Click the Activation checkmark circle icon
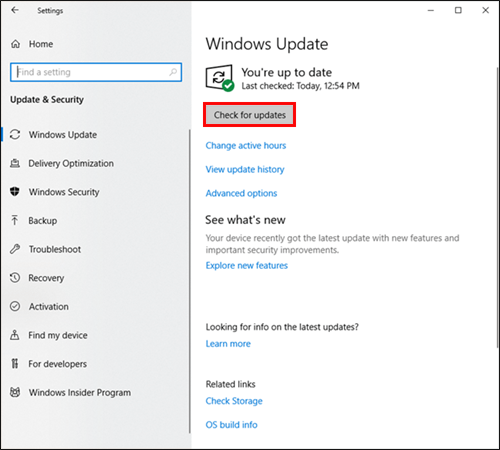The image size is (500, 450). [x=15, y=306]
